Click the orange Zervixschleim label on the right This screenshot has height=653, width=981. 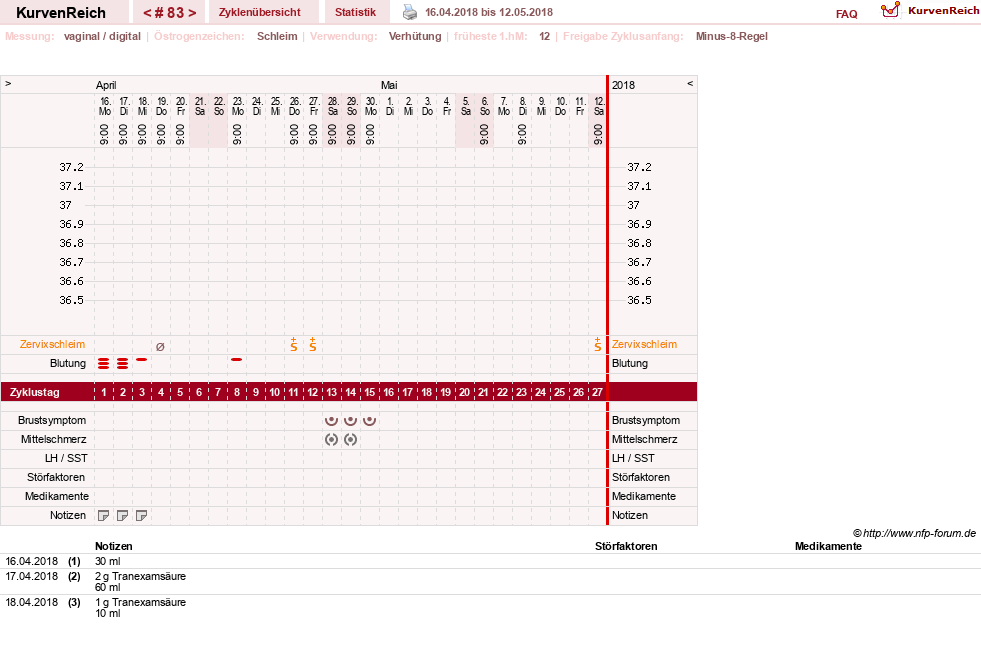tap(644, 344)
